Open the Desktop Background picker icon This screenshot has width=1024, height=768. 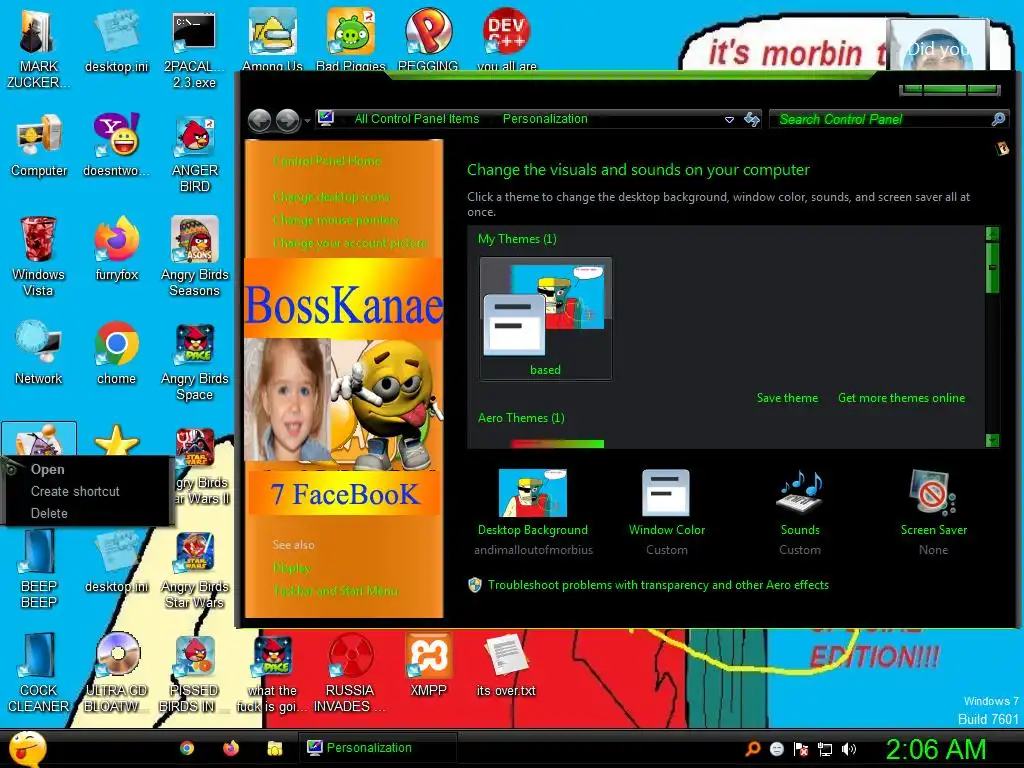coord(533,493)
